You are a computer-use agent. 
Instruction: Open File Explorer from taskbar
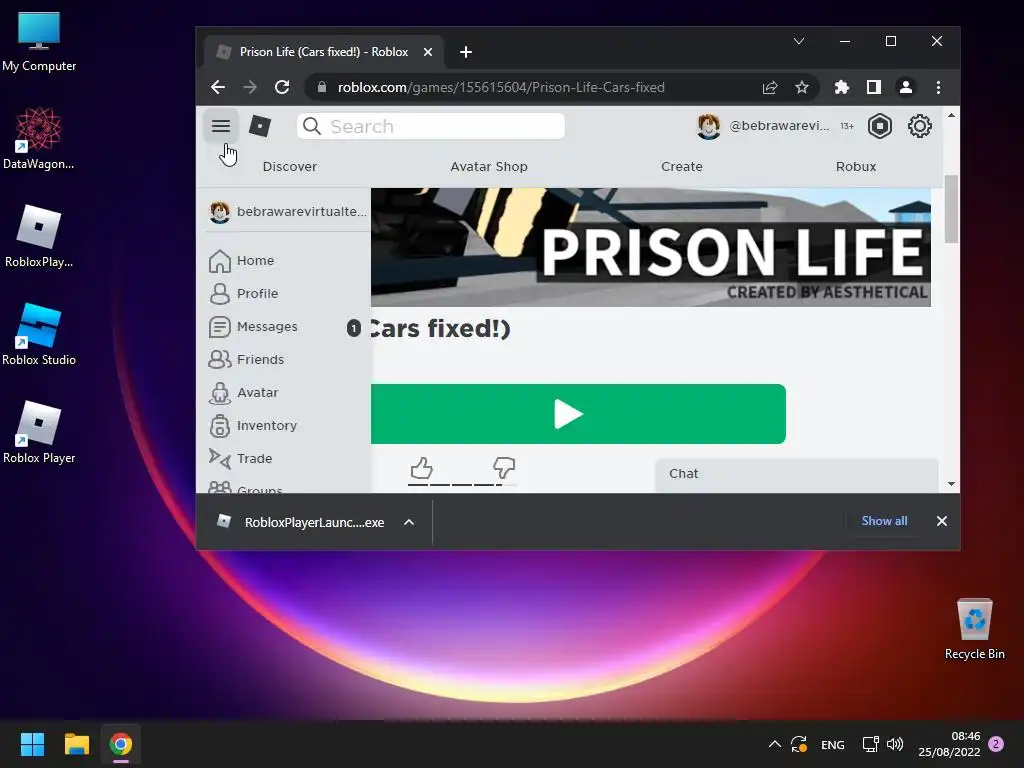tap(76, 744)
